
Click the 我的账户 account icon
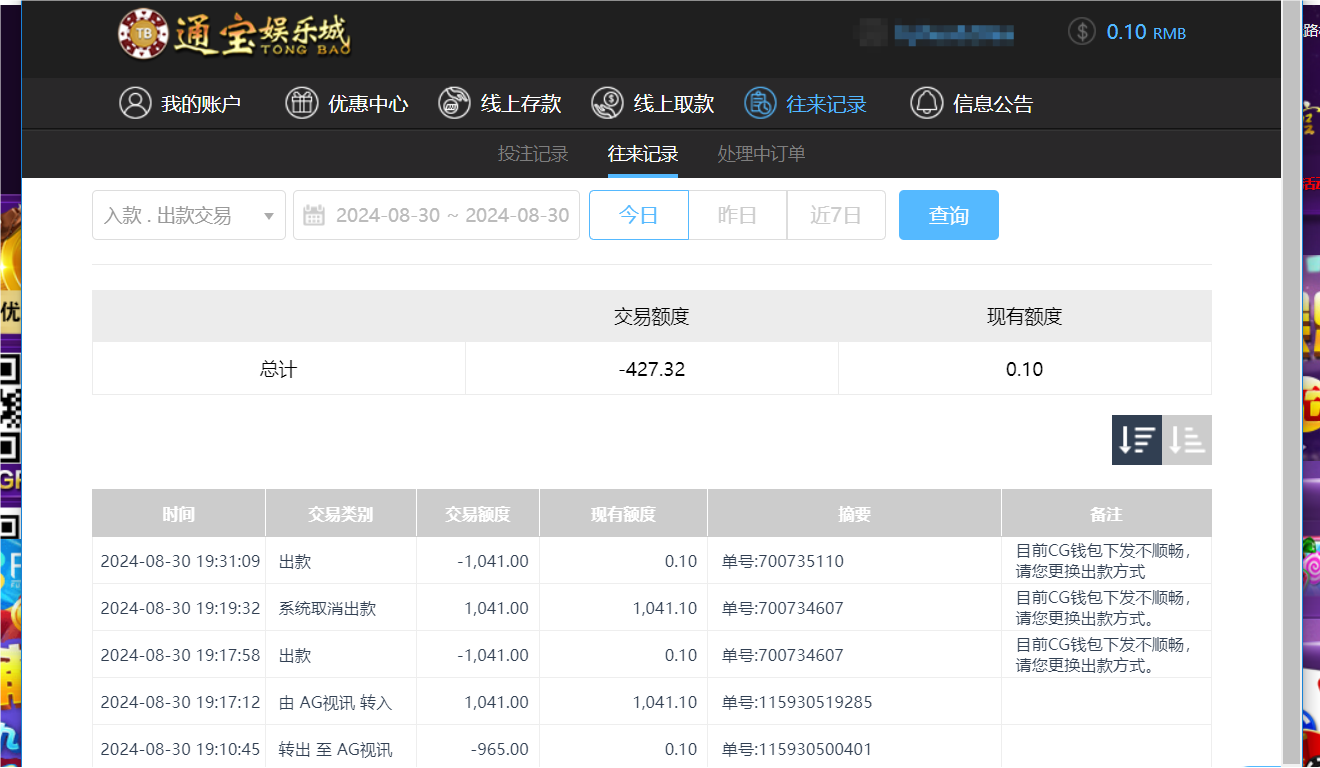tap(136, 102)
